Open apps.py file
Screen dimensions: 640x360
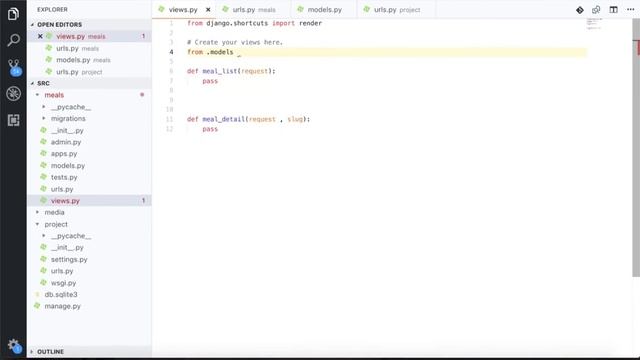pos(64,154)
